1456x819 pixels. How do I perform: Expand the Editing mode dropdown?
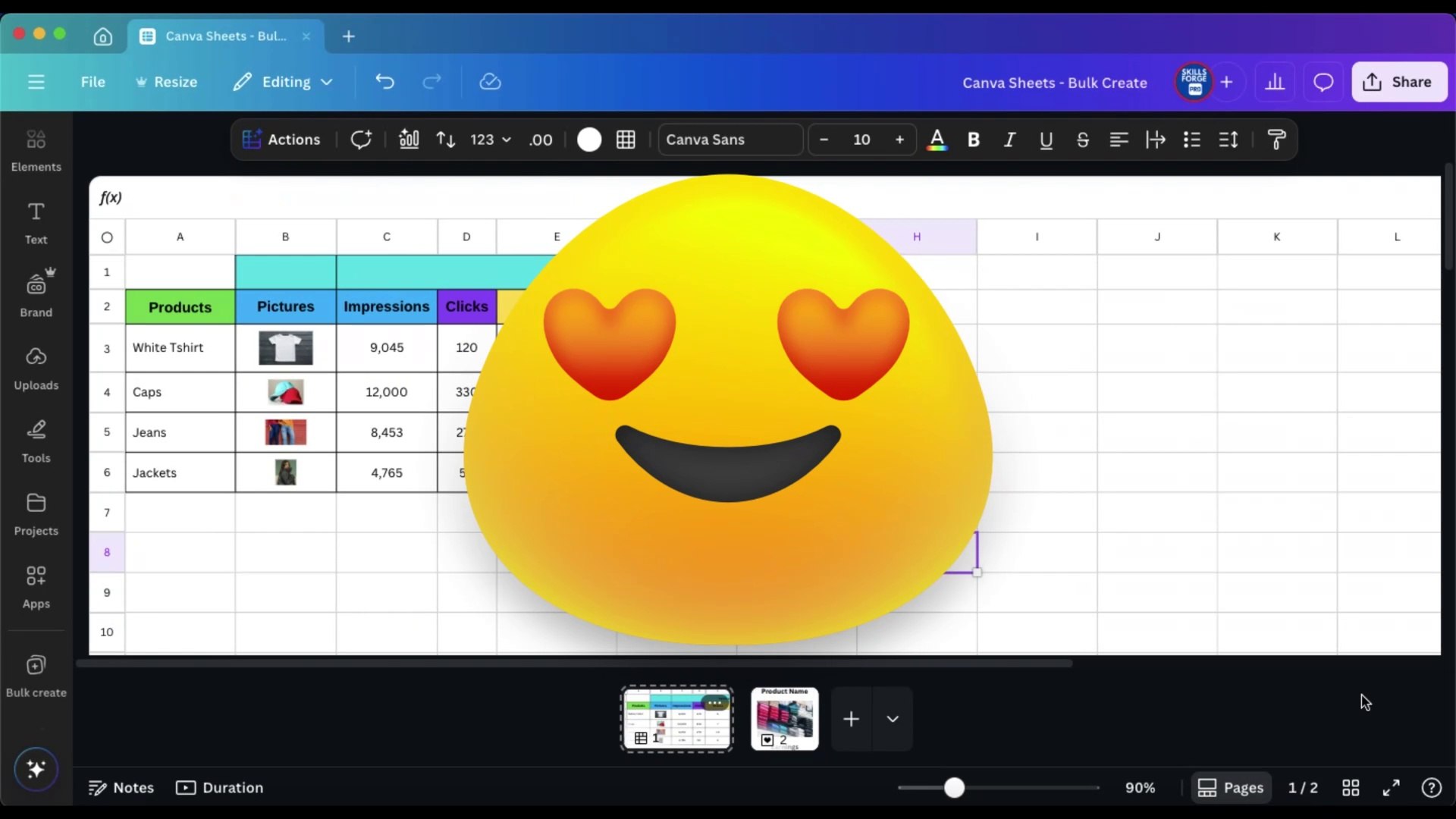(x=284, y=82)
